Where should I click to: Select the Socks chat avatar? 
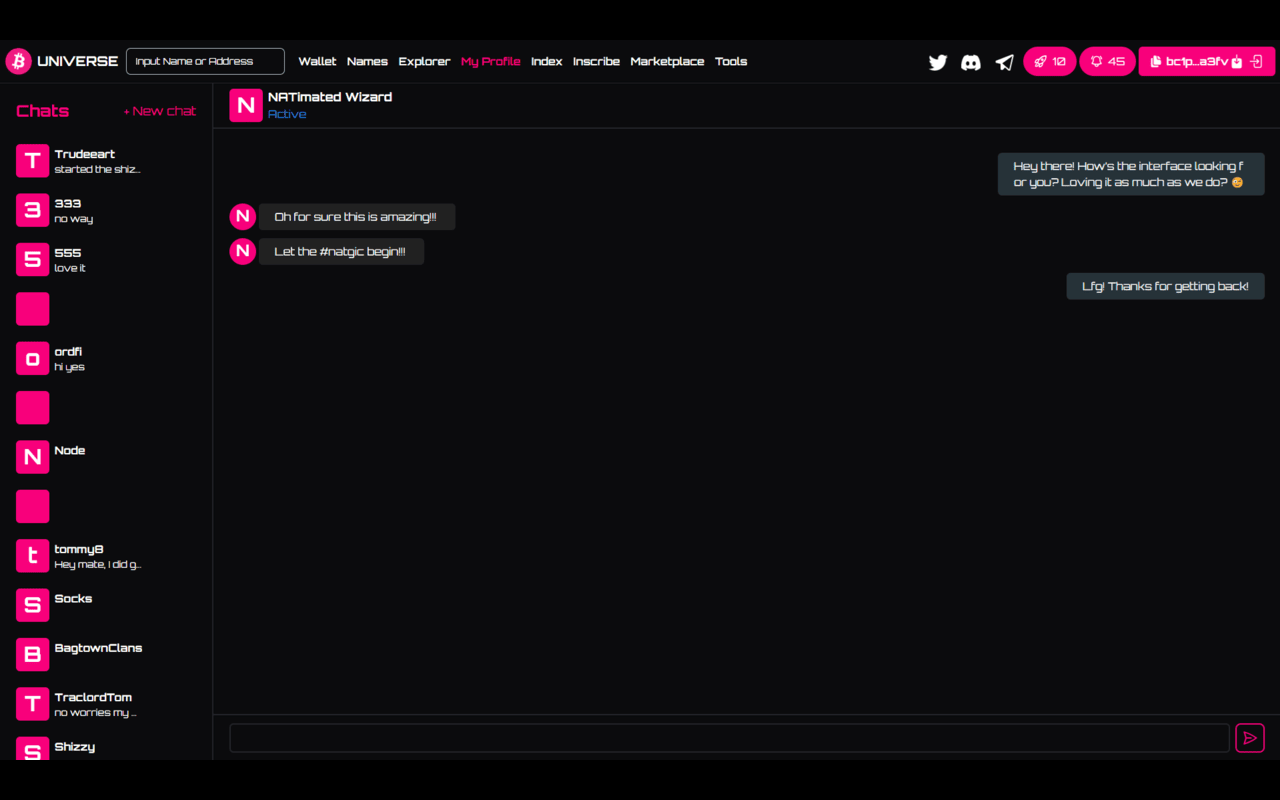coord(33,606)
